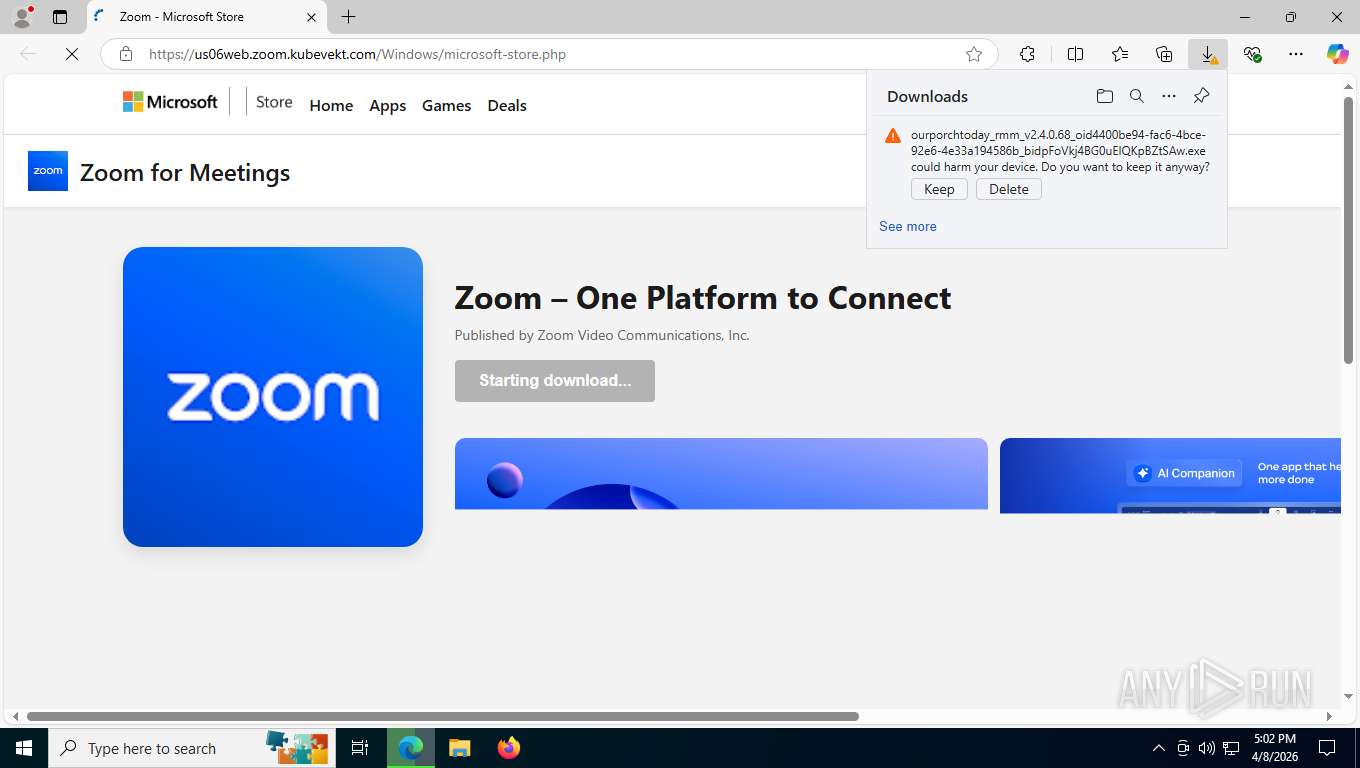Open the first Zoom screenshot thumbnail
This screenshot has width=1360, height=768.
(721, 474)
